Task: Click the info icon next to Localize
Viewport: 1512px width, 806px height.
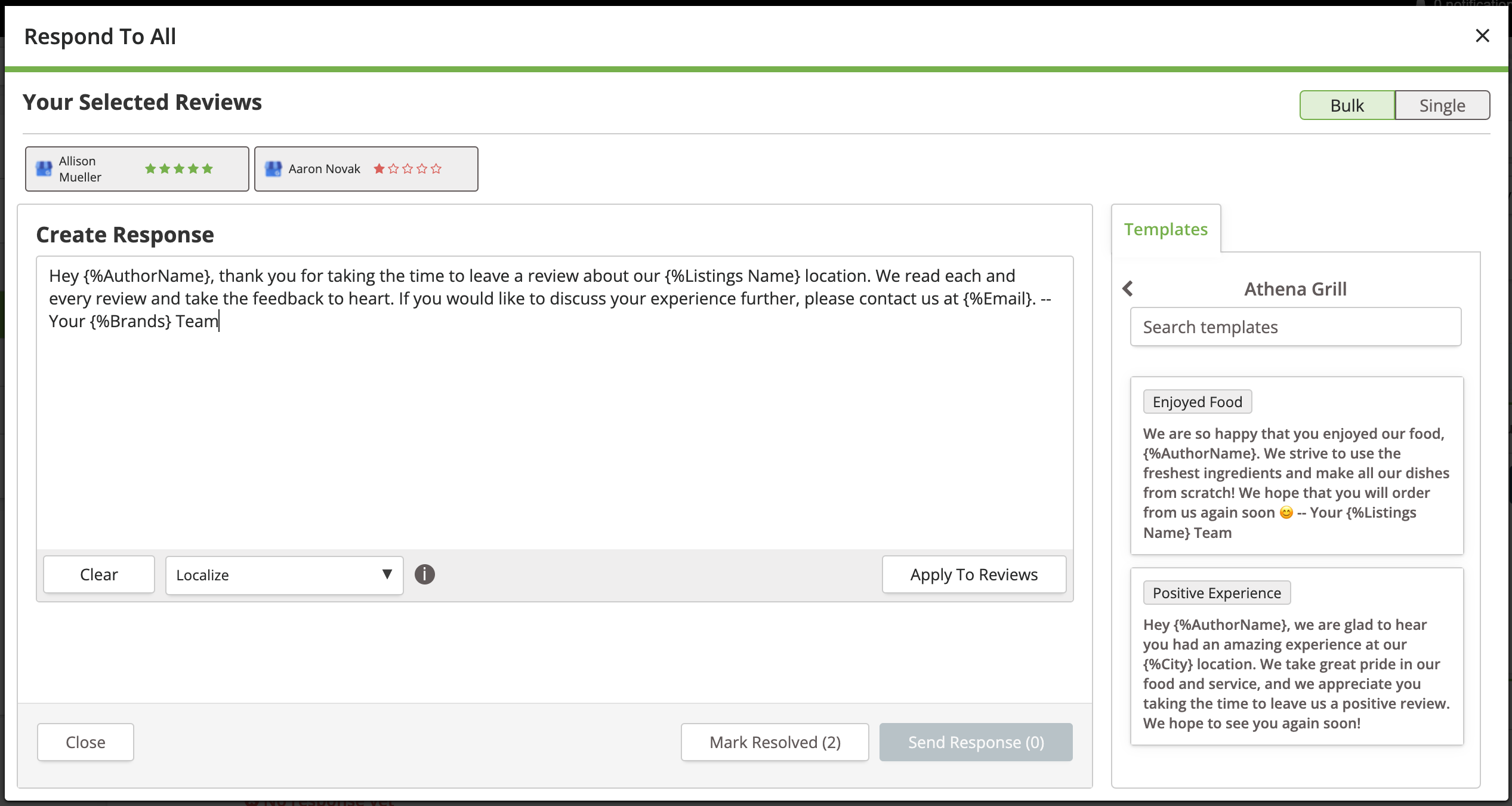Action: [424, 574]
